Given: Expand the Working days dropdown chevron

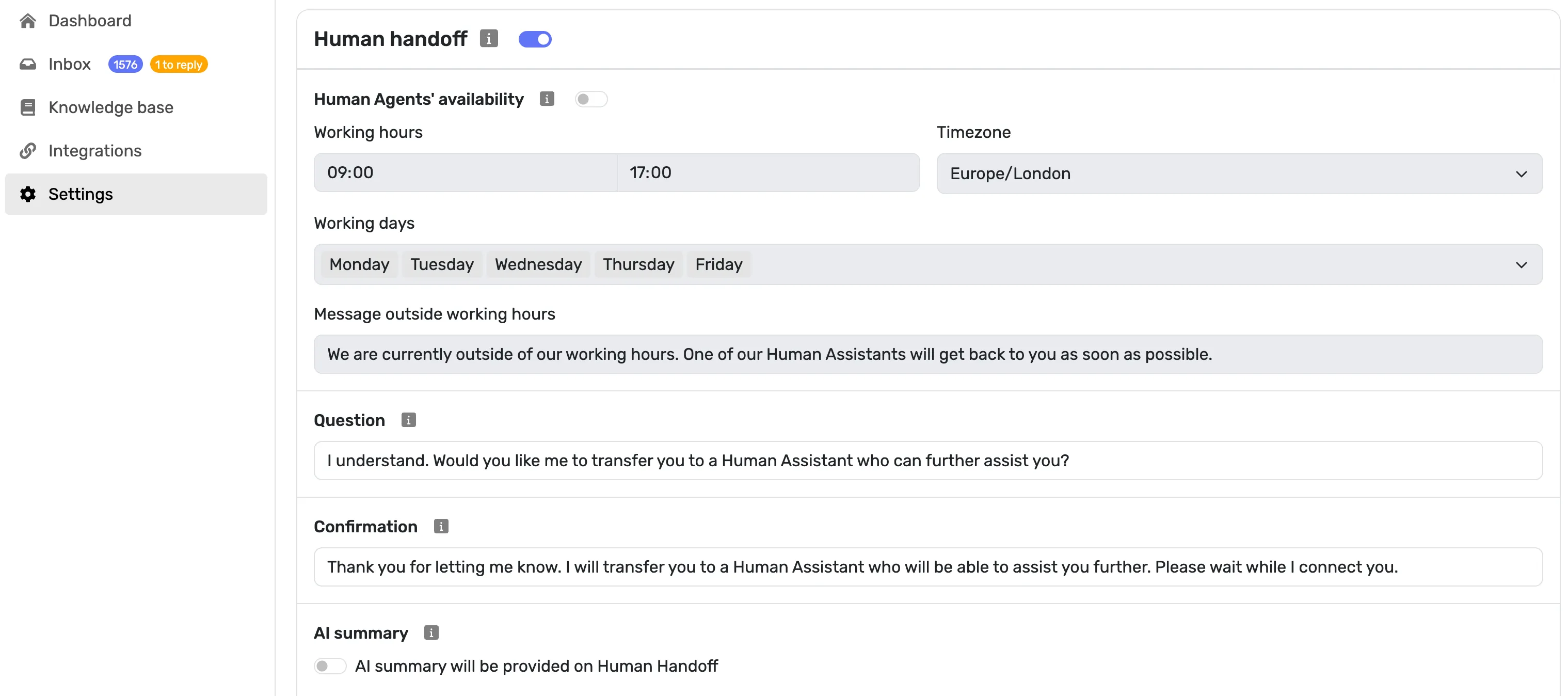Looking at the screenshot, I should coord(1521,264).
